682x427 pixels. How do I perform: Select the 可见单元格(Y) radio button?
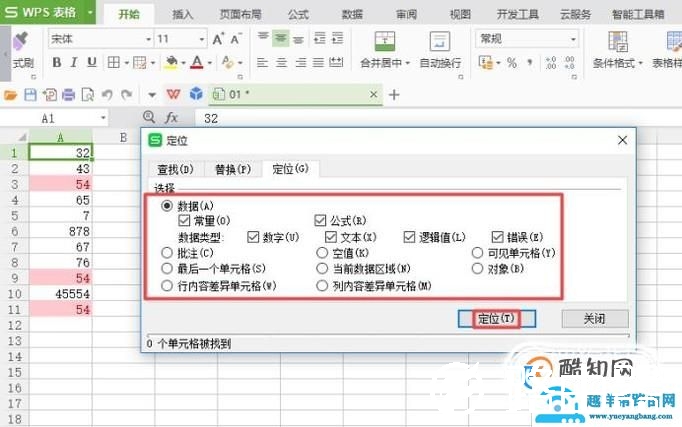pyautogui.click(x=477, y=253)
